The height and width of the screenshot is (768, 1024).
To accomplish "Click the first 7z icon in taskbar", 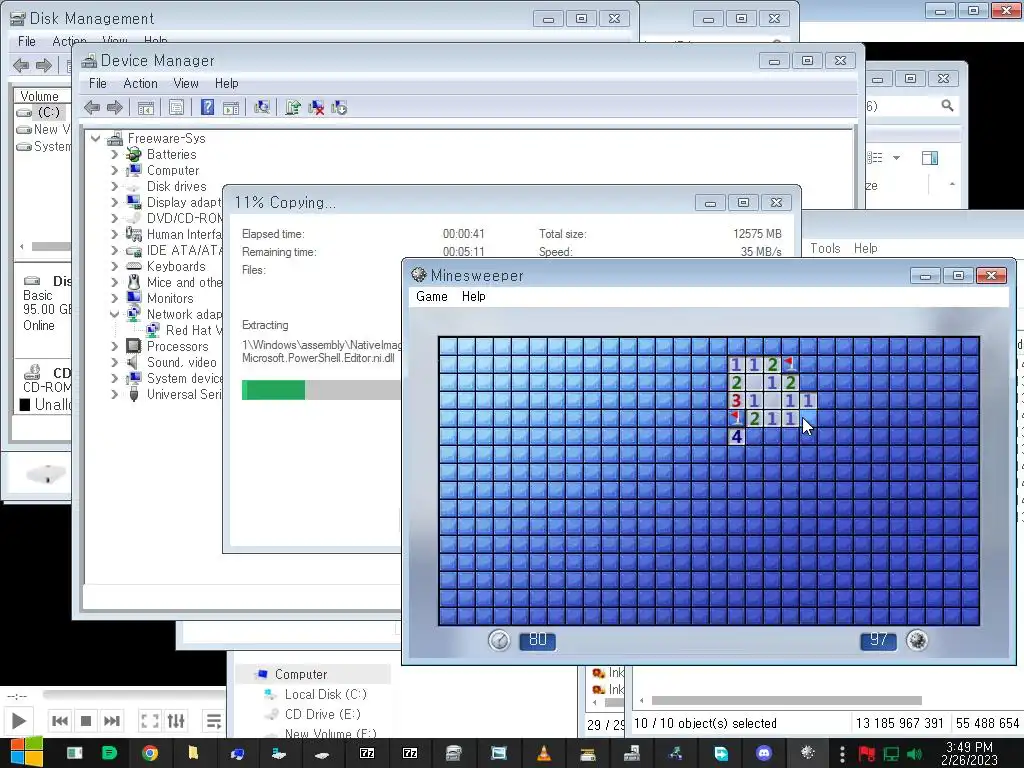I will tap(367, 754).
